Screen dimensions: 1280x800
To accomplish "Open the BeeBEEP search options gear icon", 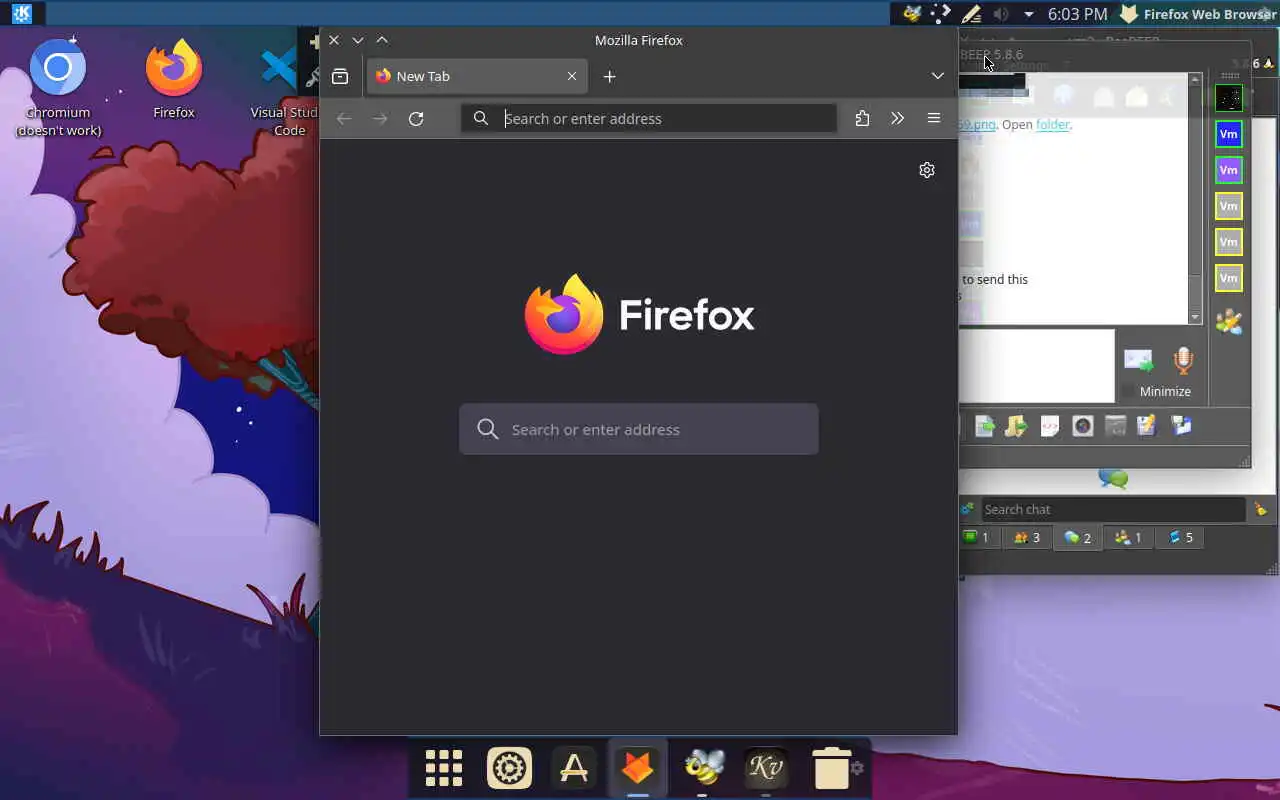I will pyautogui.click(x=967, y=509).
